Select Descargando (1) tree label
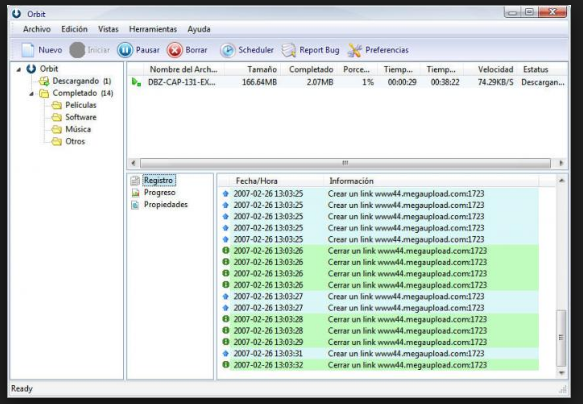Viewport: 583px width, 404px height. pyautogui.click(x=82, y=81)
